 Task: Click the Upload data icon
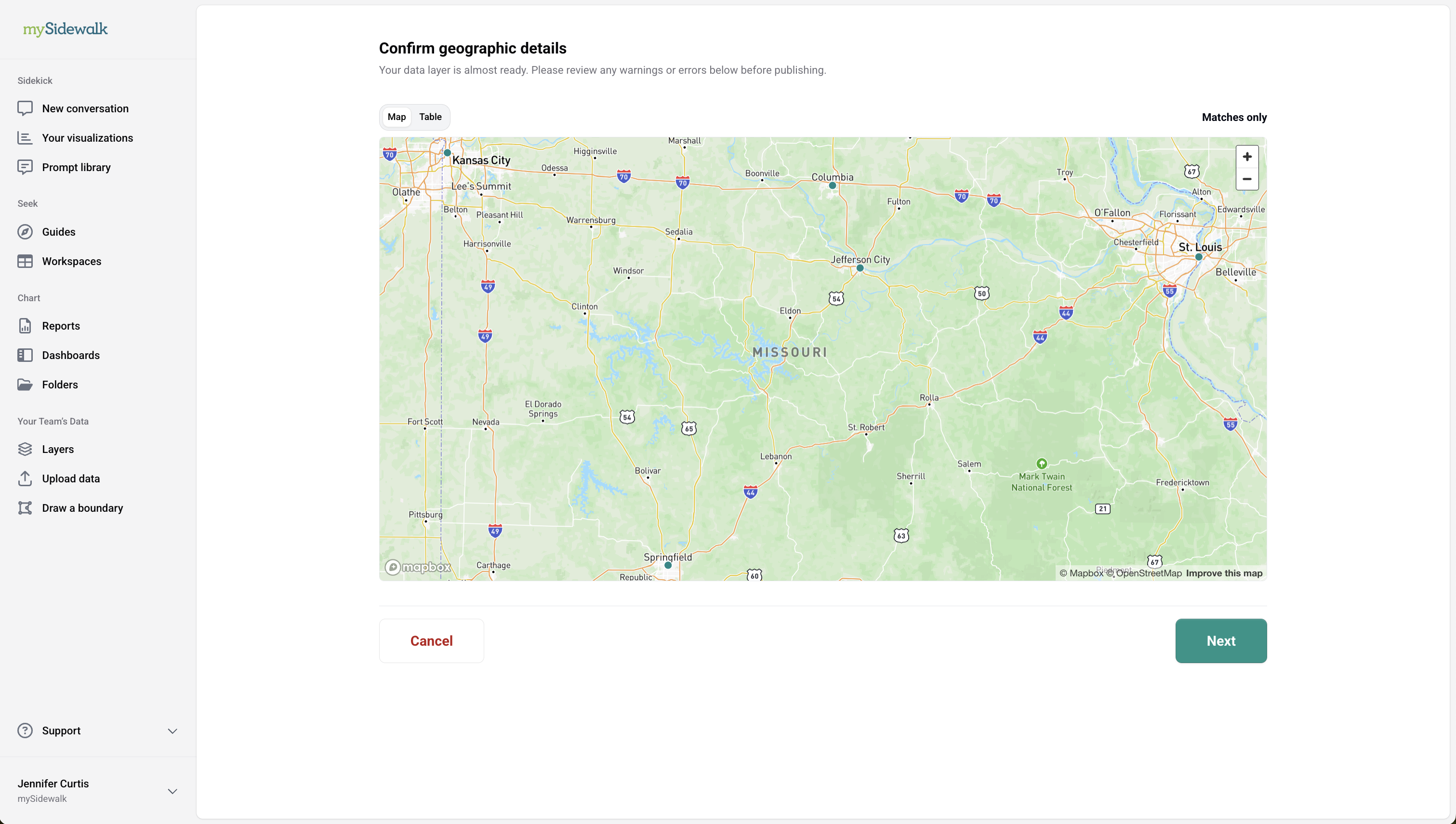click(x=25, y=478)
